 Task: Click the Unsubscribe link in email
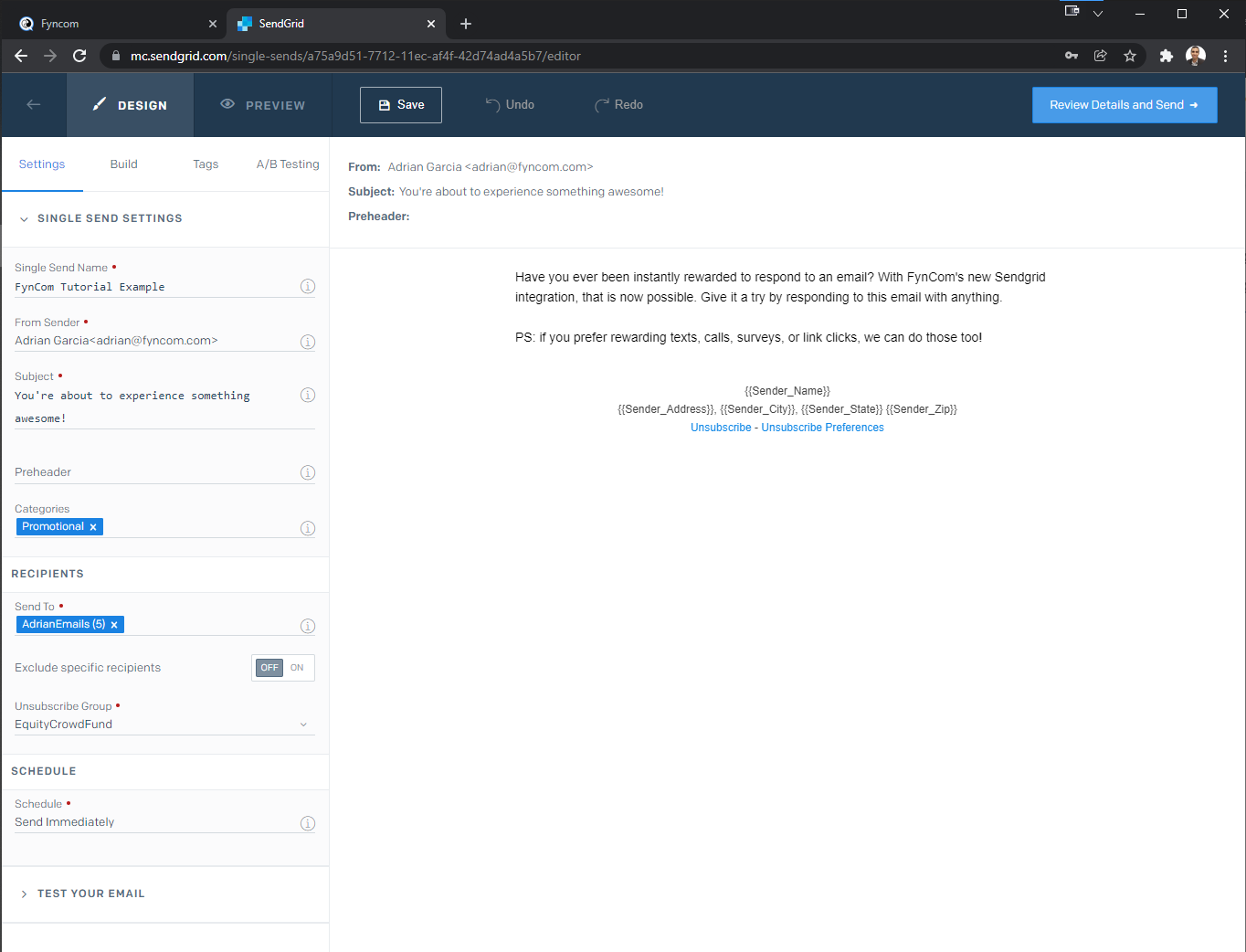(x=721, y=428)
